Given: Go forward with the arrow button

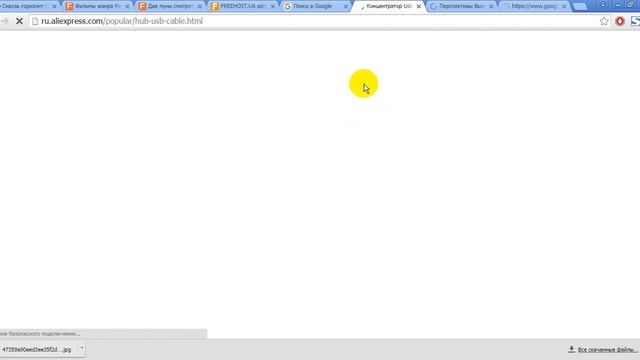Looking at the screenshot, I should coord(4,21).
